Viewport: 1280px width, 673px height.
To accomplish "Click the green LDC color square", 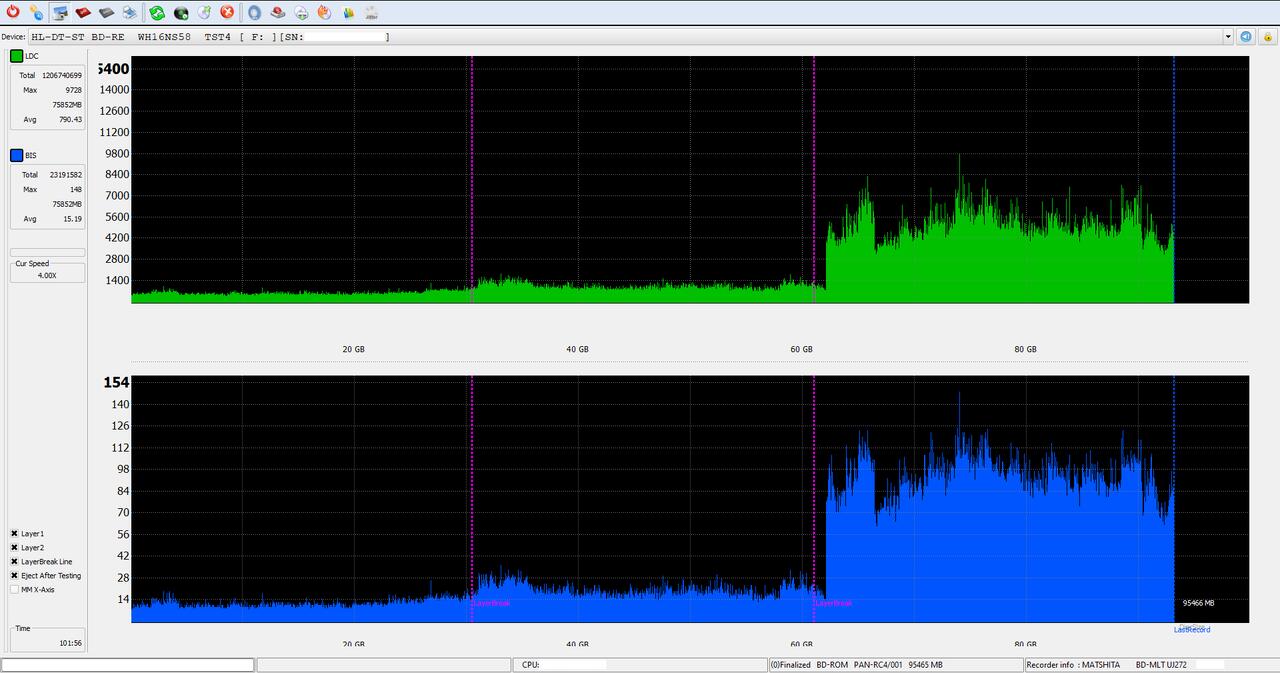I will tap(17, 56).
